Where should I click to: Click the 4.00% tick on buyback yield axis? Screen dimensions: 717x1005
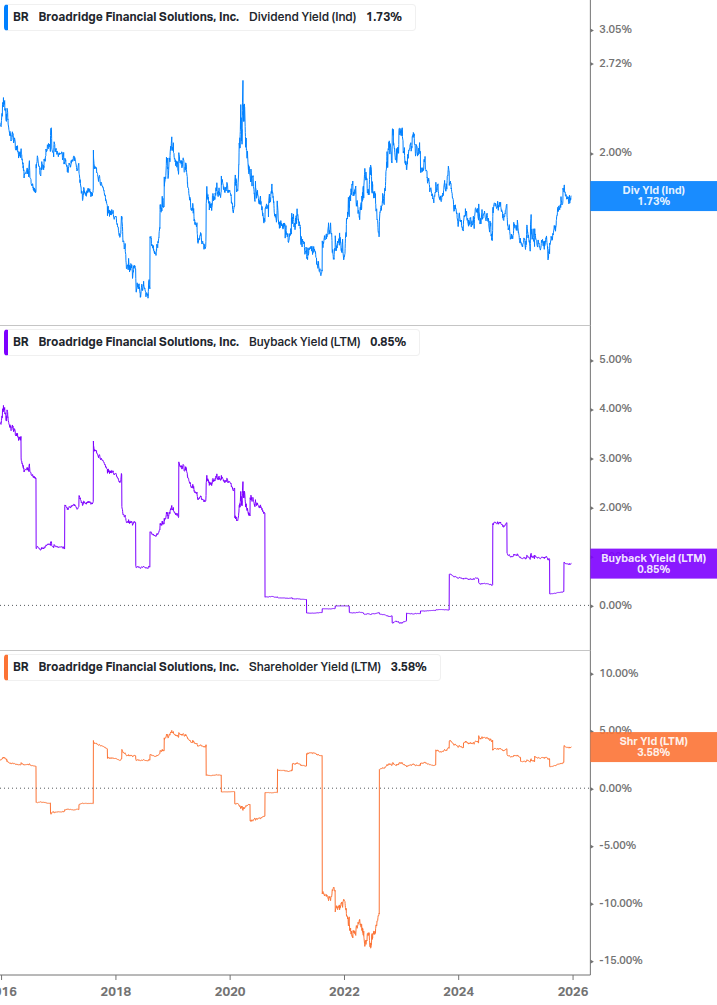click(x=615, y=408)
